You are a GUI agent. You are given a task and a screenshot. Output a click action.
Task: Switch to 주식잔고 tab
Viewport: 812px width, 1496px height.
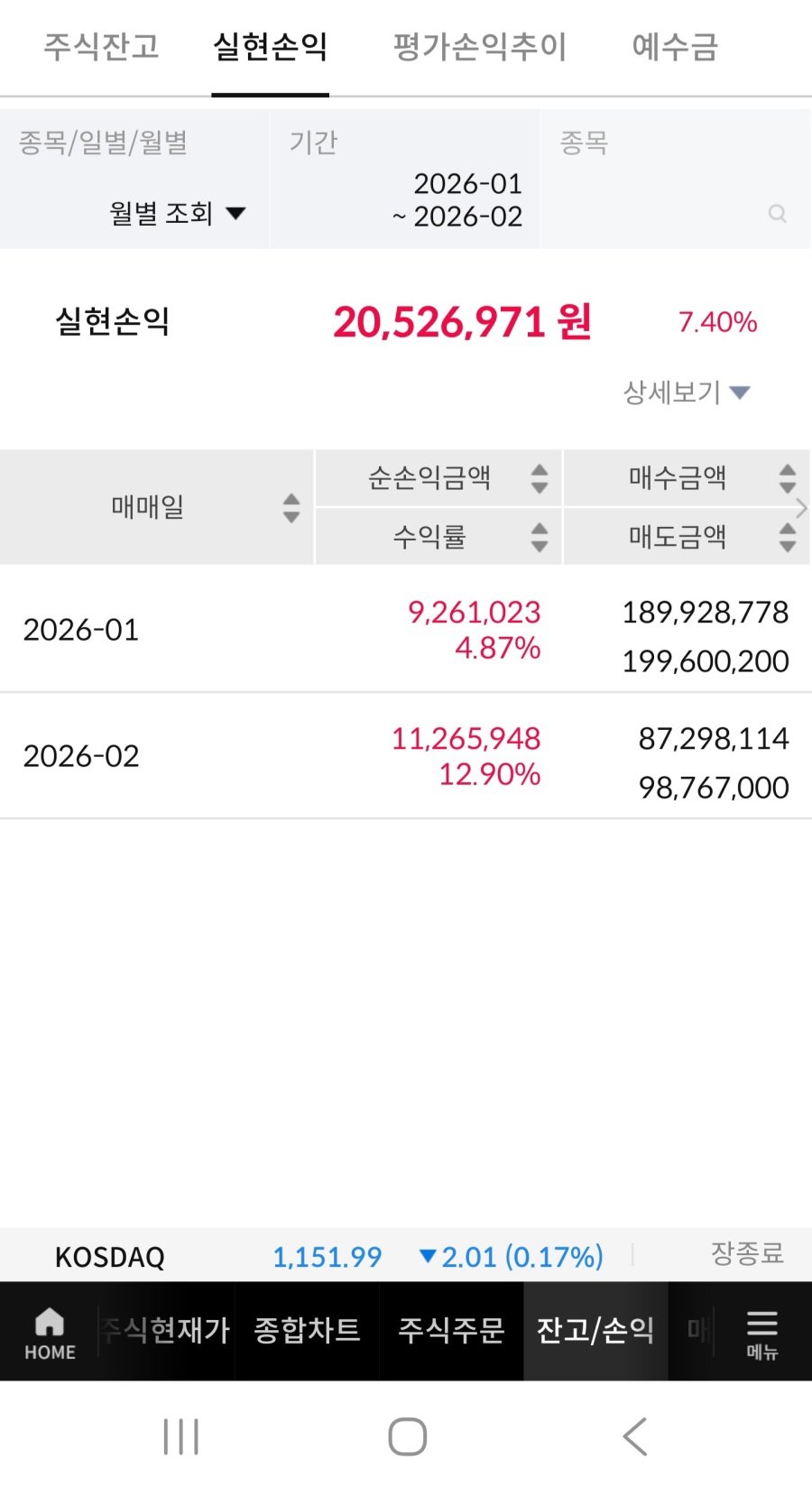coord(101,47)
